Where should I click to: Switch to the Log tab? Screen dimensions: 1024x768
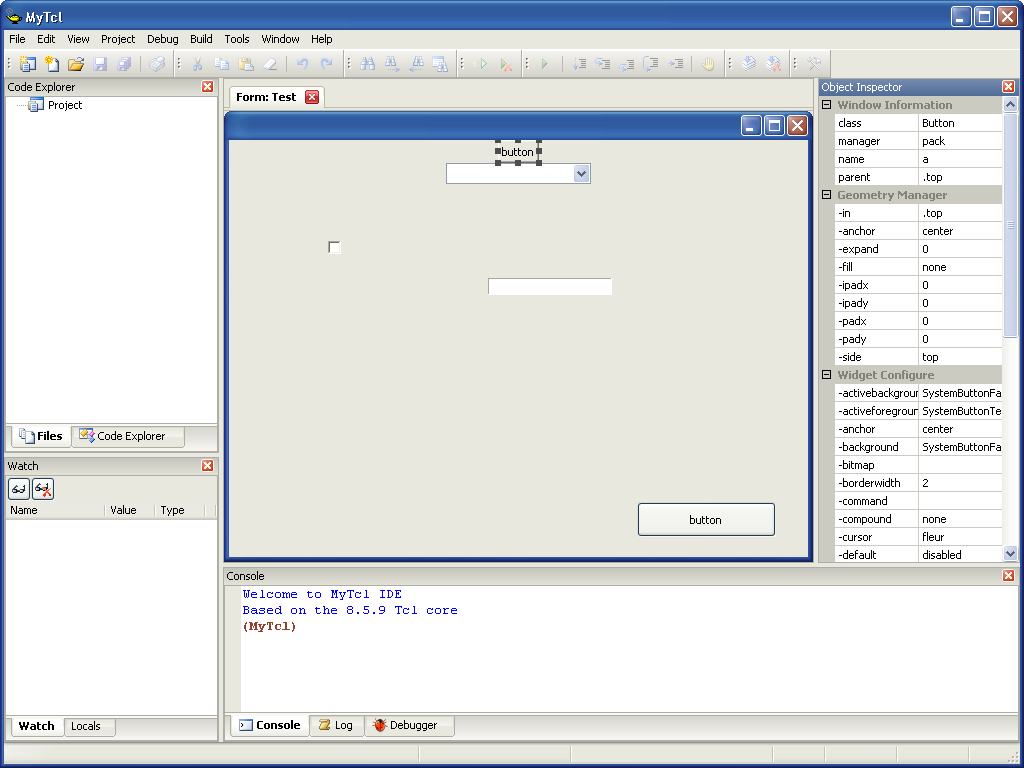pos(336,725)
